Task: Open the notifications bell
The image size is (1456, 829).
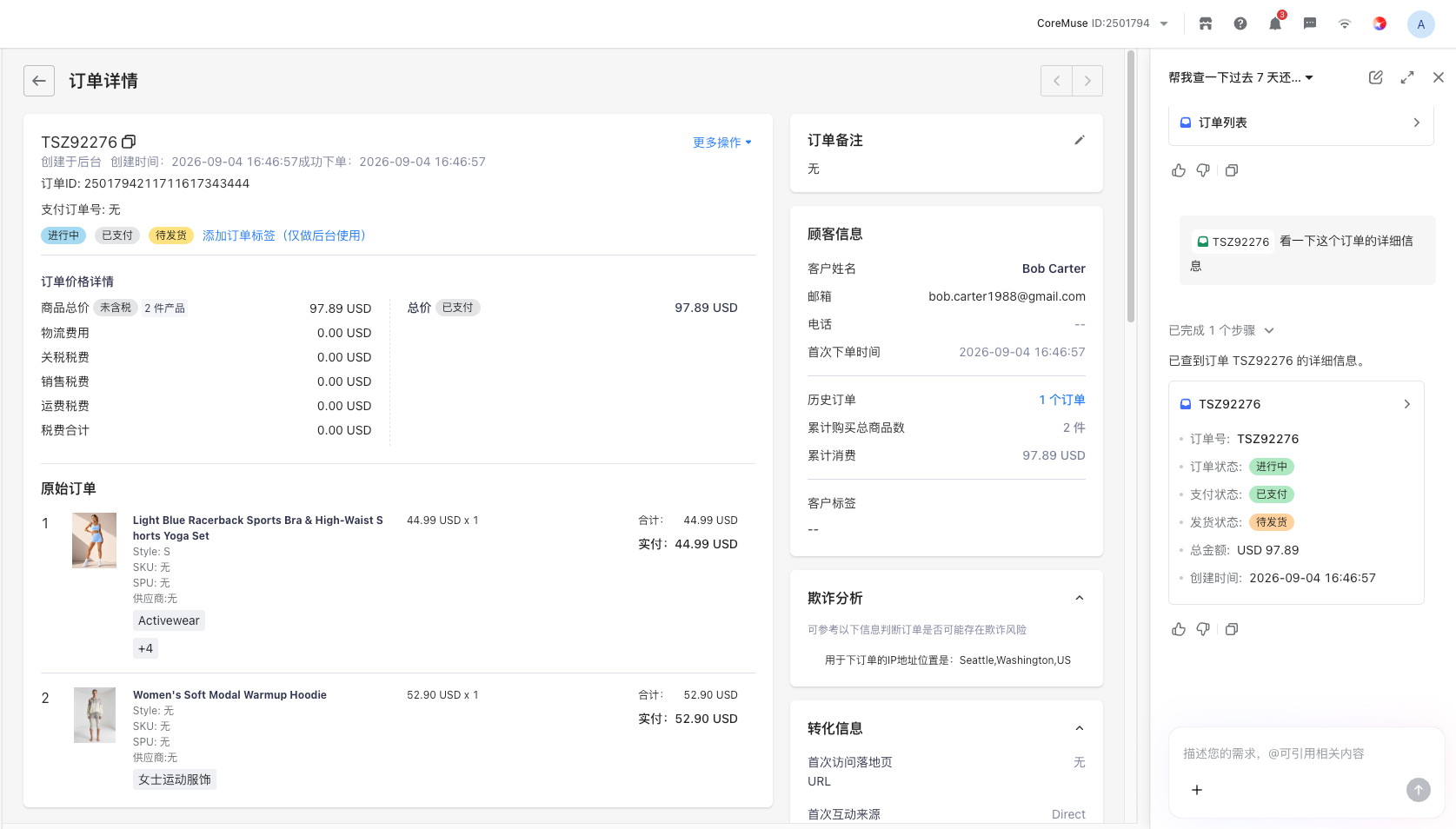Action: pyautogui.click(x=1275, y=23)
